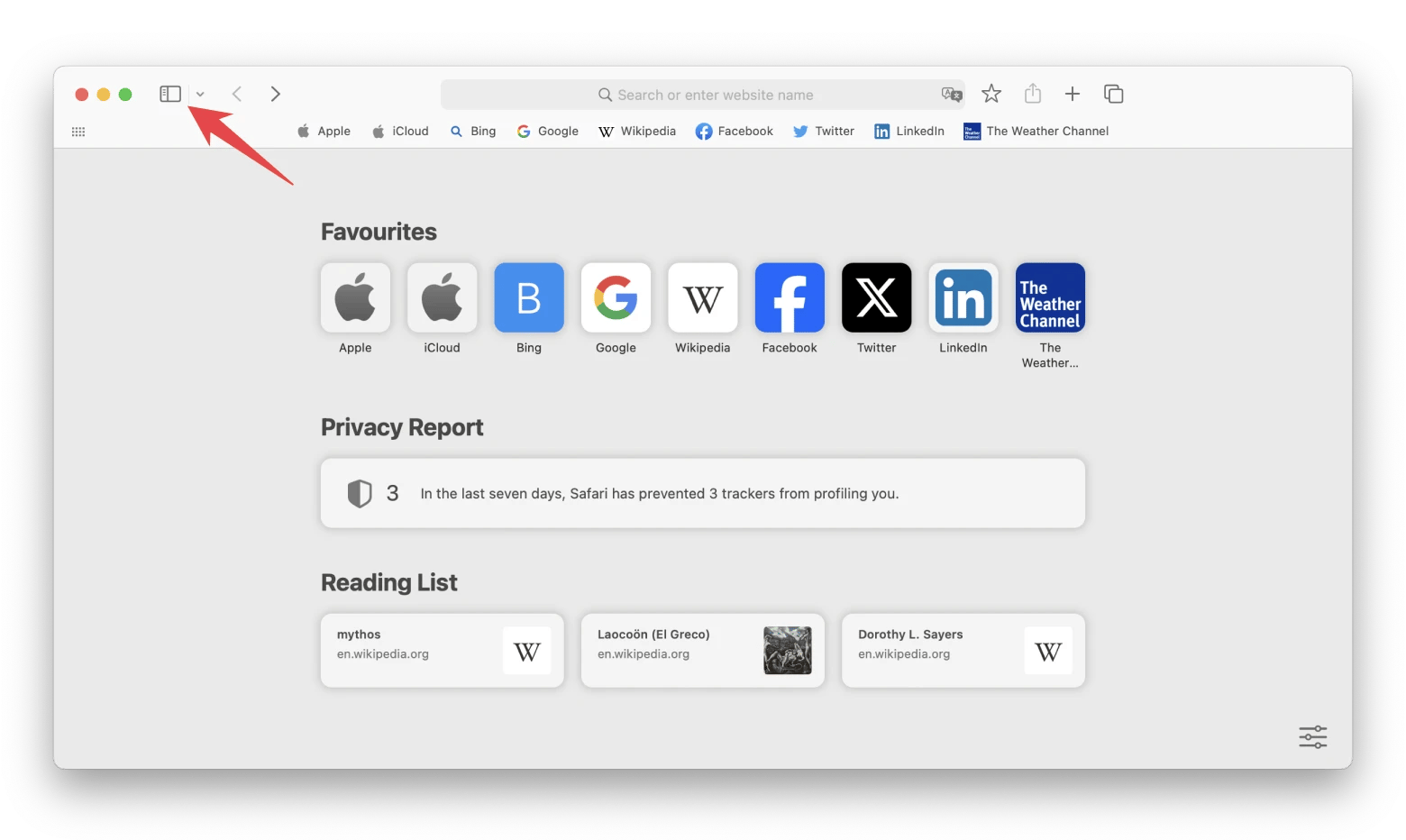Minimize window with the yellow button
The width and height of the screenshot is (1406, 840).
tap(104, 95)
